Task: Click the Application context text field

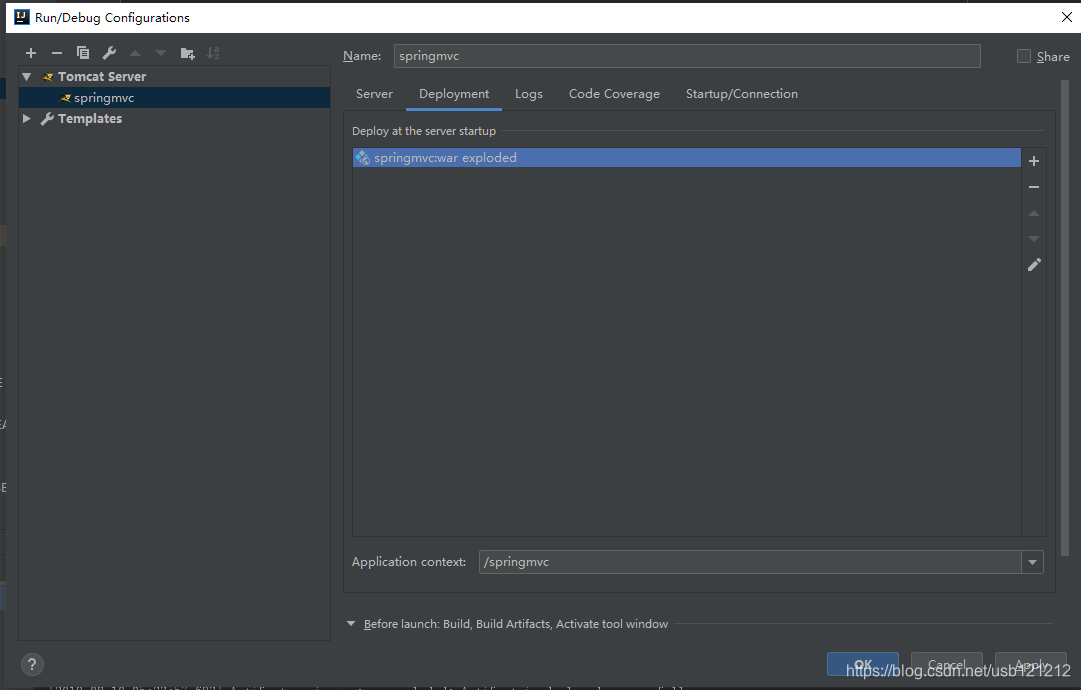Action: coord(750,562)
